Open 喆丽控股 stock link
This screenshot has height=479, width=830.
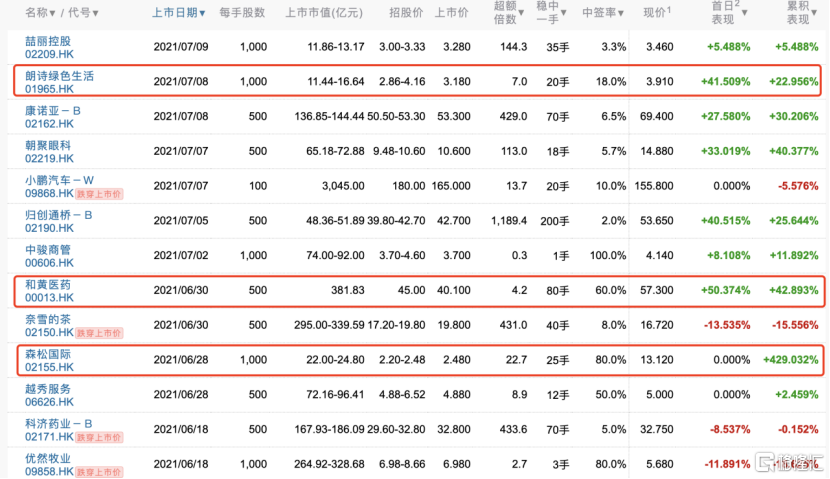click(48, 41)
